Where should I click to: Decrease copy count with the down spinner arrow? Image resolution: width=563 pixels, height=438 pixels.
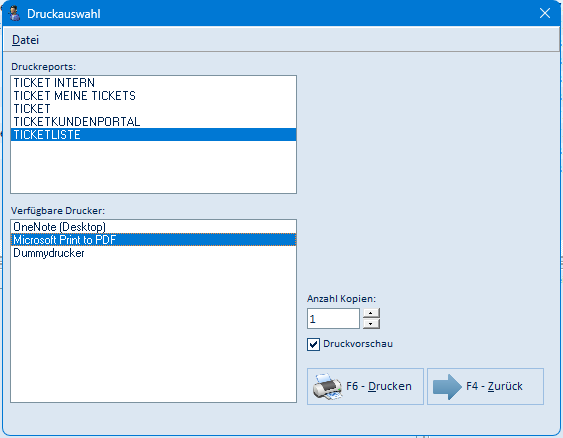click(371, 324)
